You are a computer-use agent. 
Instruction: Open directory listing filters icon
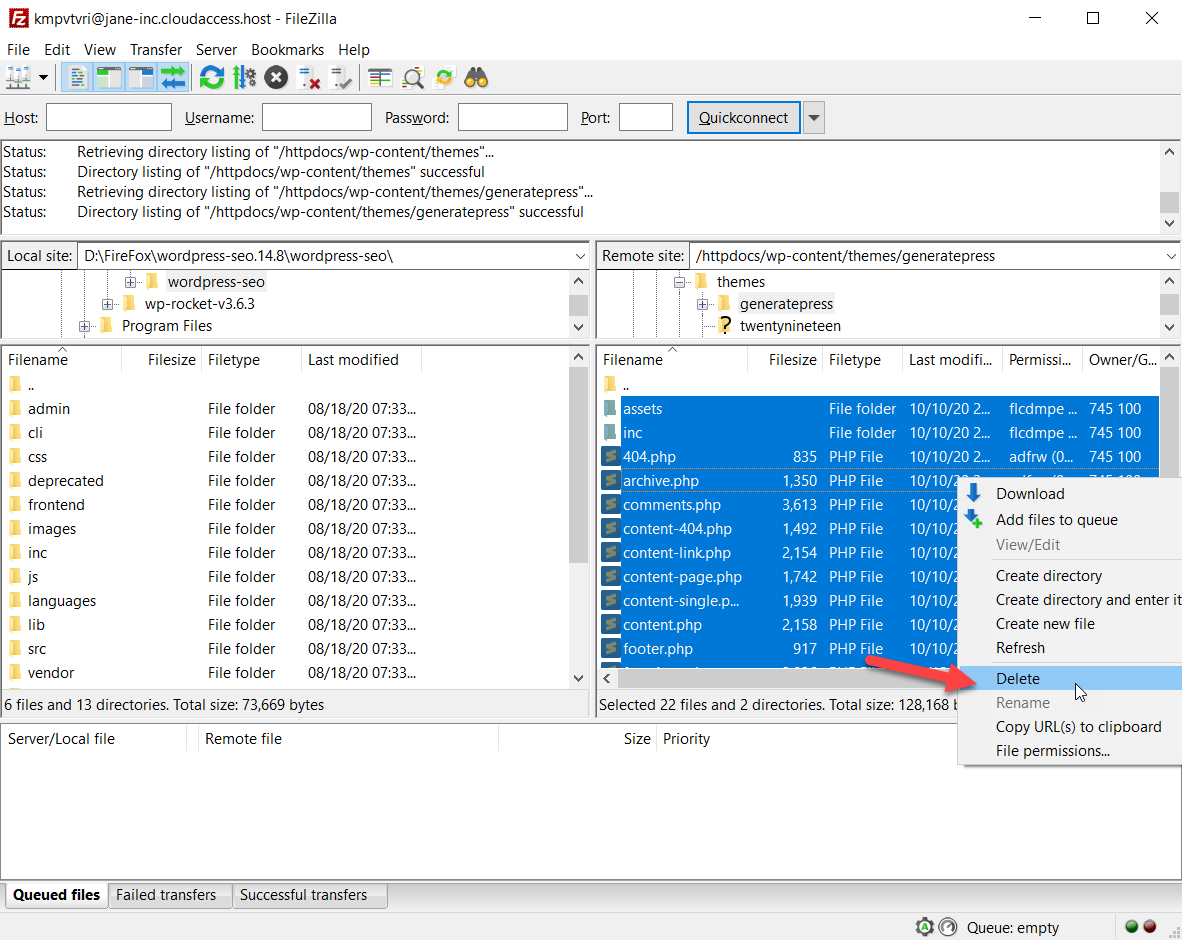(380, 77)
